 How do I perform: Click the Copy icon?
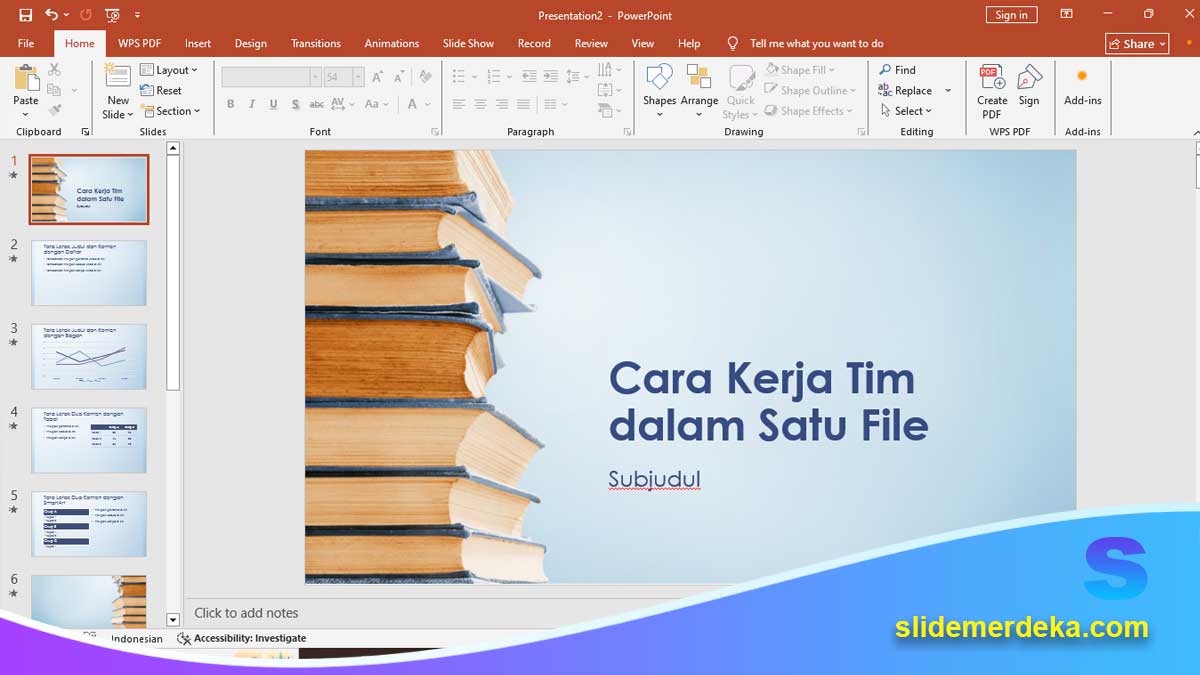[54, 89]
